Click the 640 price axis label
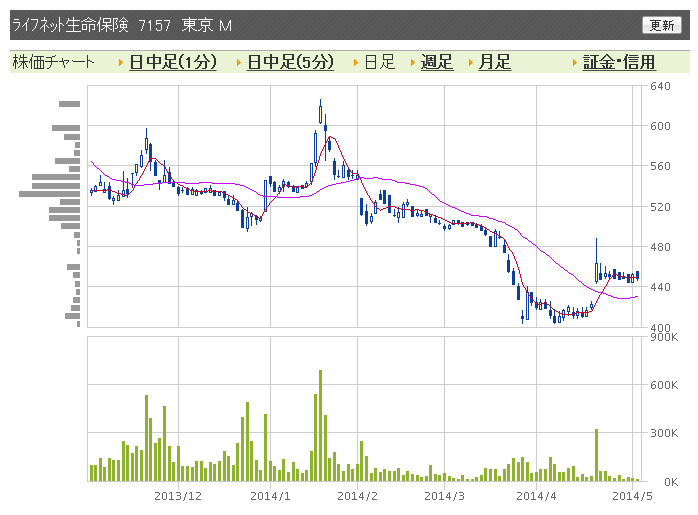This screenshot has height=515, width=698. pyautogui.click(x=660, y=86)
